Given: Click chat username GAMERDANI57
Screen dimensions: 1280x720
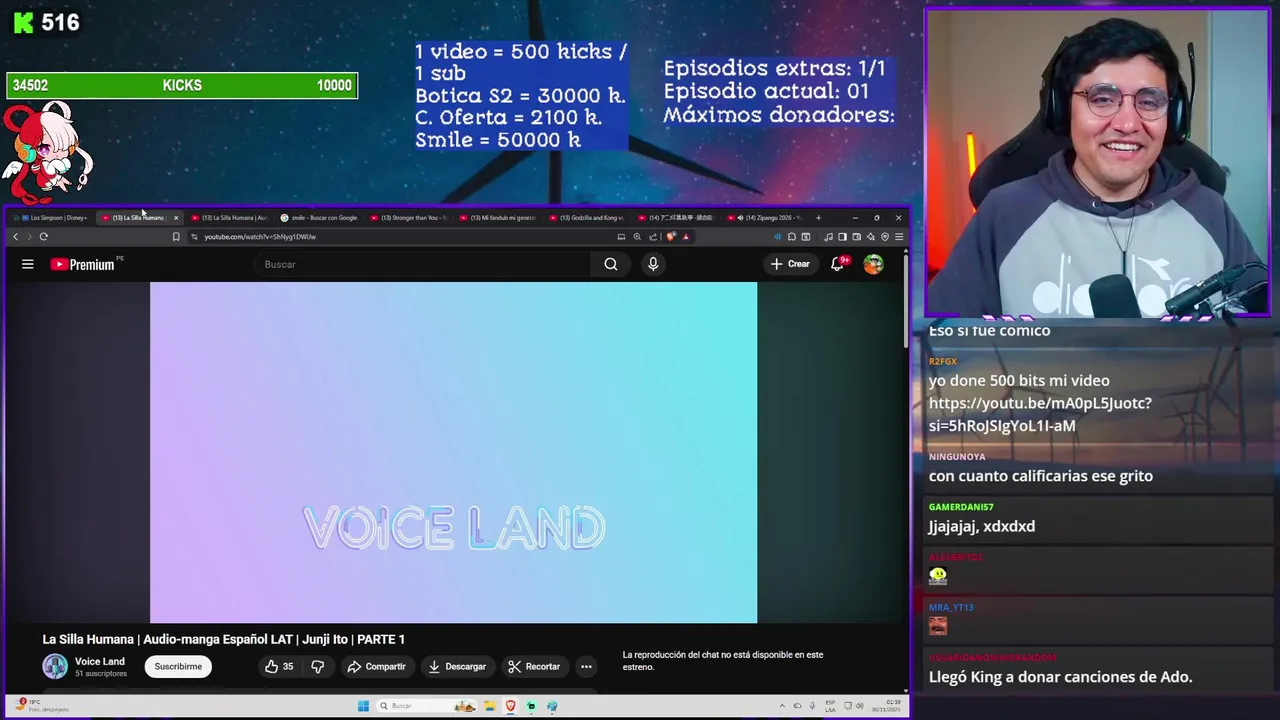Looking at the screenshot, I should pos(961,507).
